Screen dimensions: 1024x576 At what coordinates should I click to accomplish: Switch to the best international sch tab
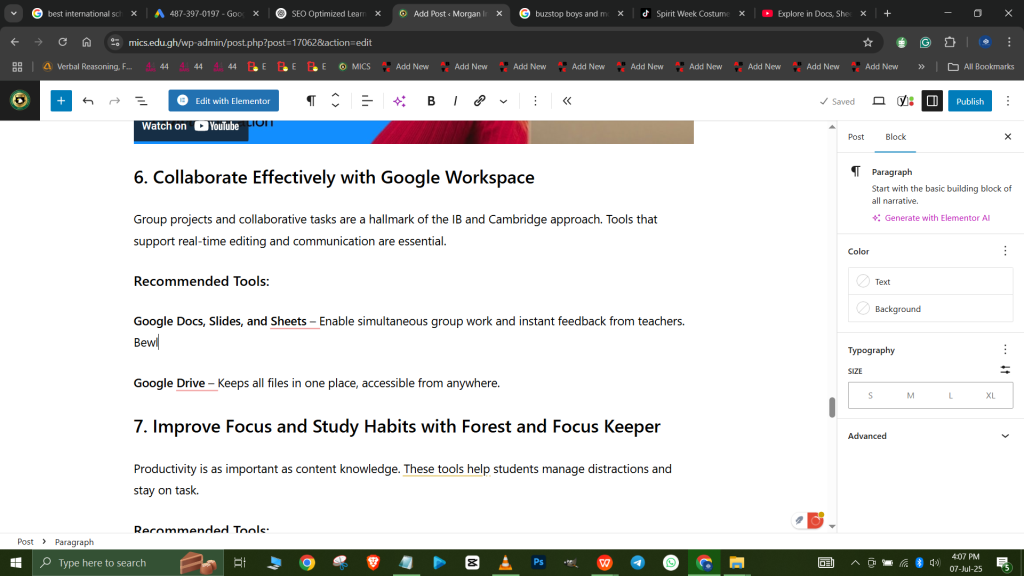tap(84, 13)
